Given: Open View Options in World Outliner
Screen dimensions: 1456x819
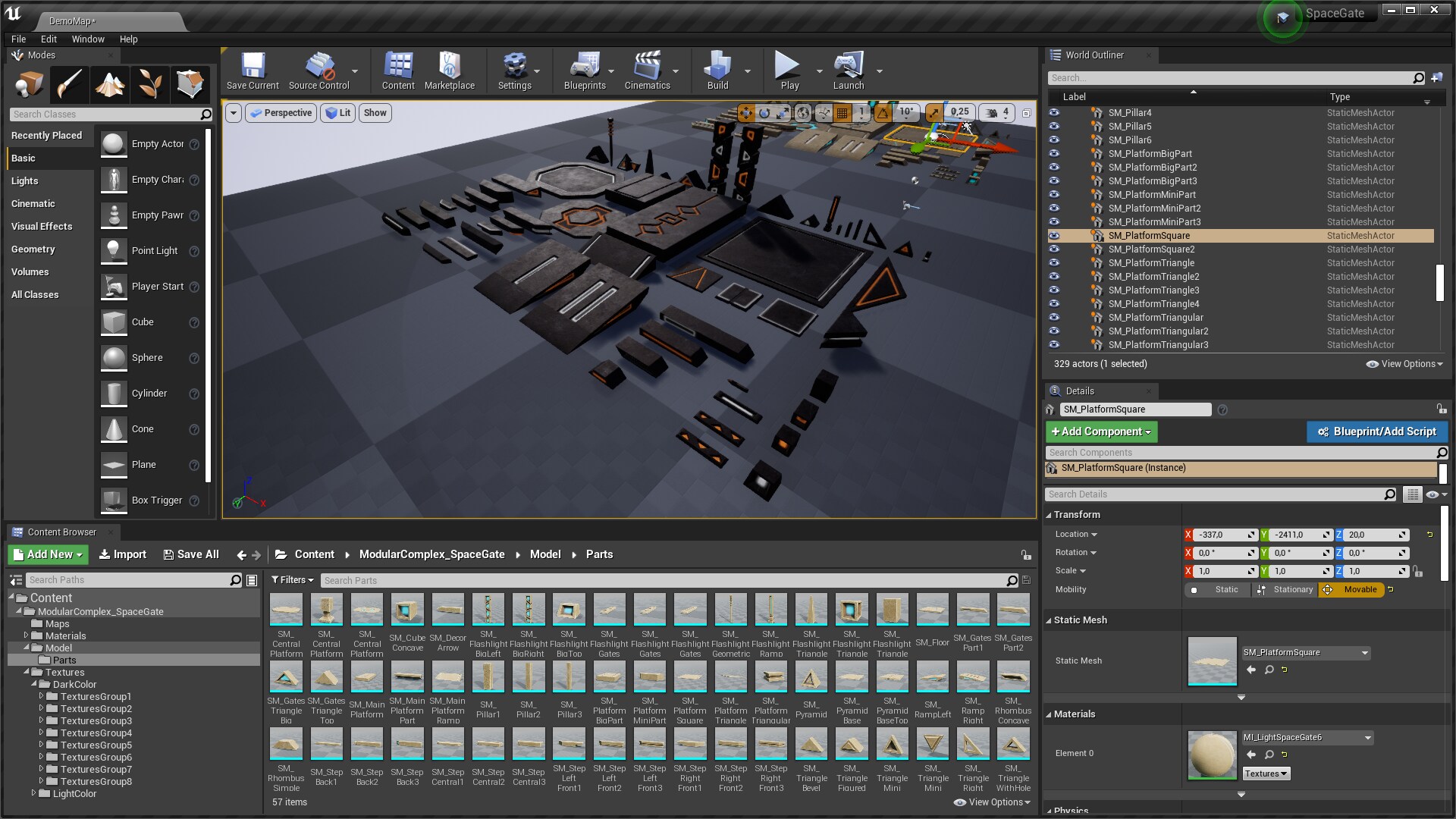Looking at the screenshot, I should click(1404, 364).
